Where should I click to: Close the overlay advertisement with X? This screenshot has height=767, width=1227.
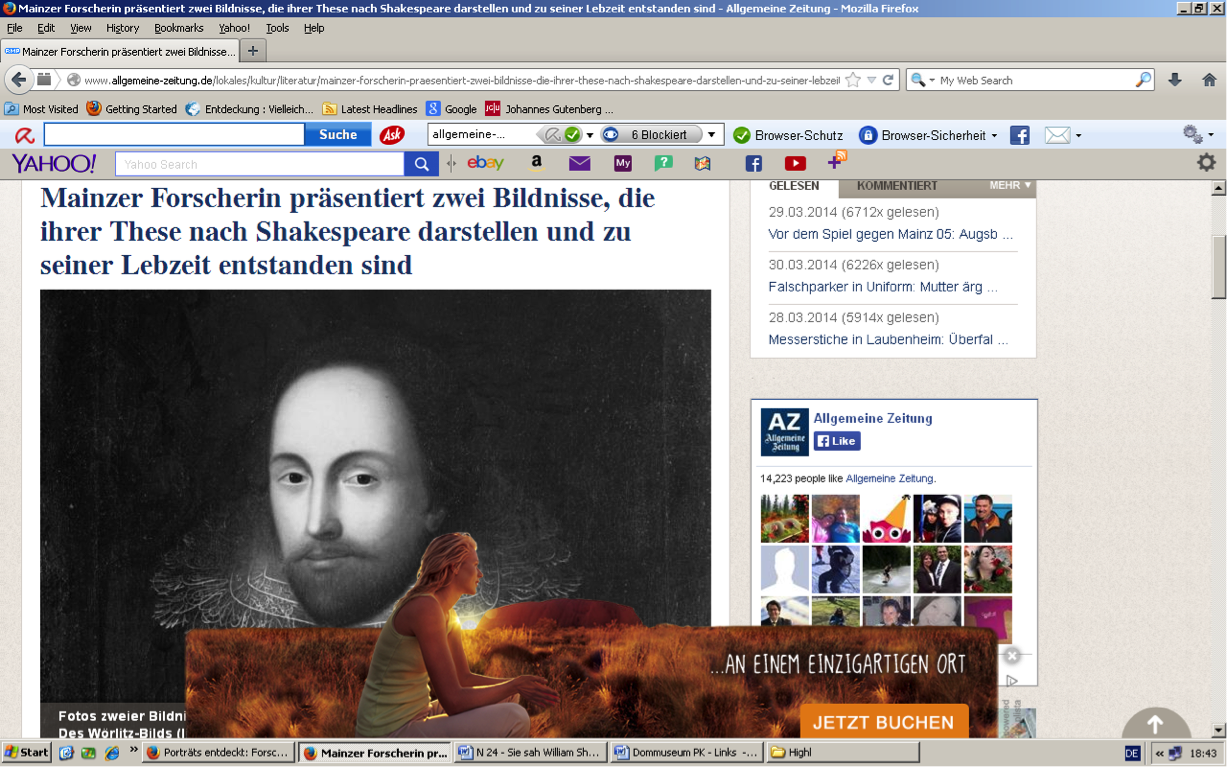click(1012, 656)
